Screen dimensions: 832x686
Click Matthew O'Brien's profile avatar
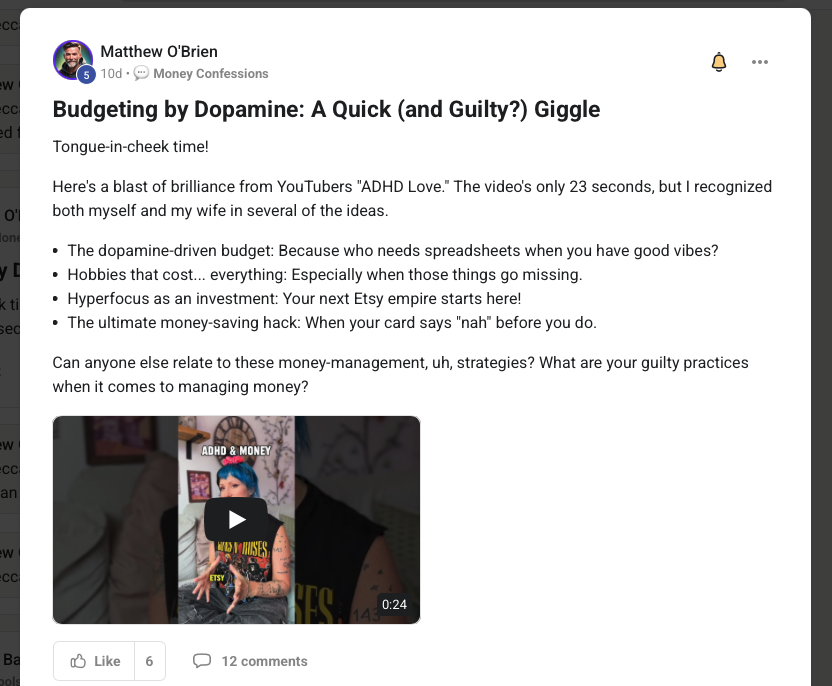click(73, 59)
